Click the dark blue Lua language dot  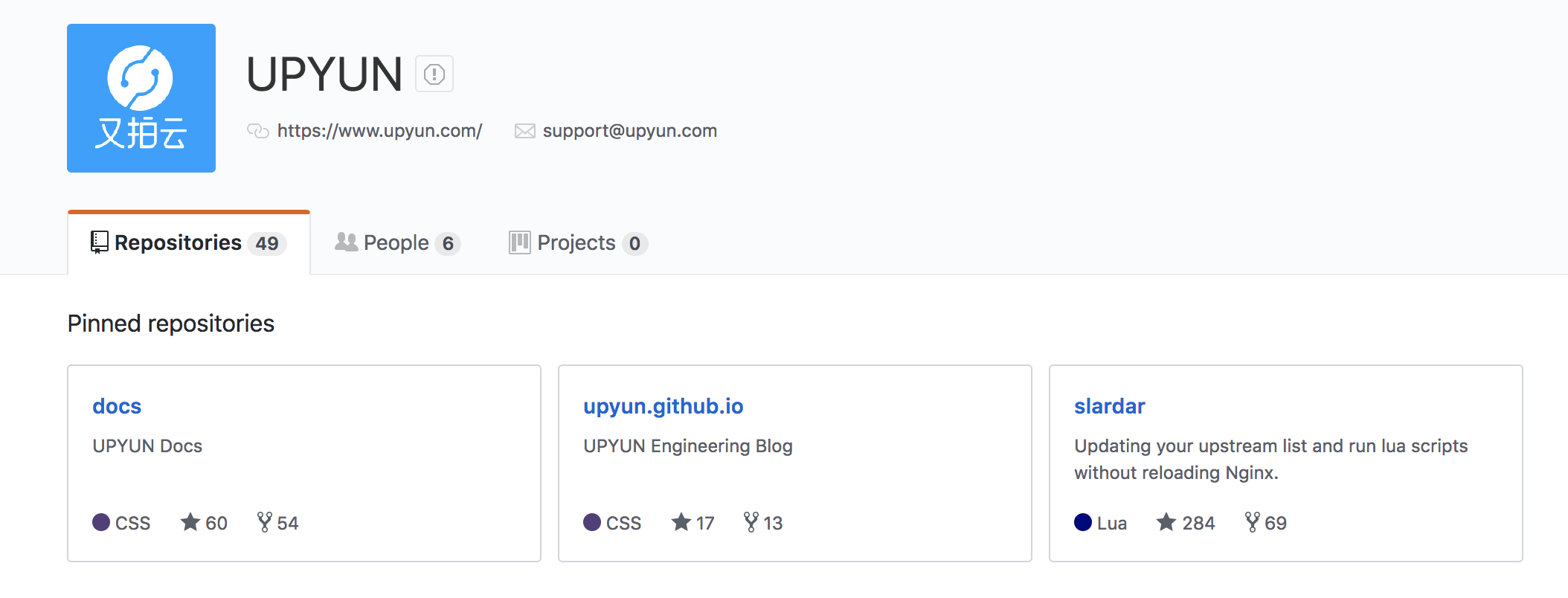point(1083,522)
